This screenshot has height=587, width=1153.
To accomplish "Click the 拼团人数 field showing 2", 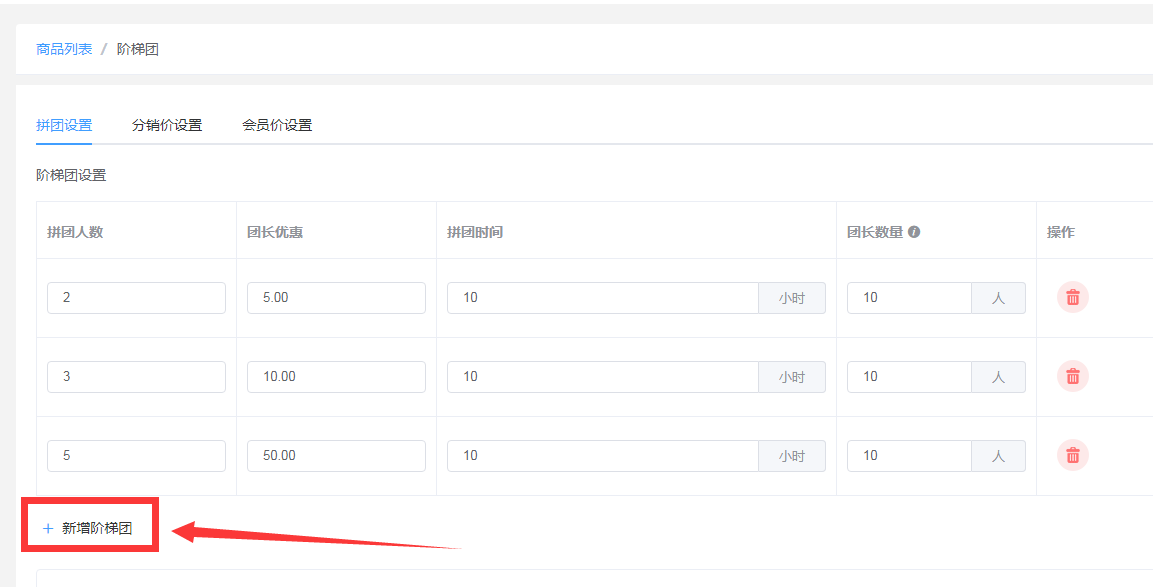I will point(137,298).
